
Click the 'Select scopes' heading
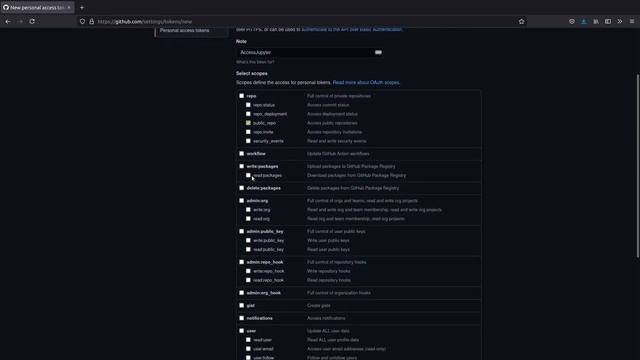click(252, 73)
